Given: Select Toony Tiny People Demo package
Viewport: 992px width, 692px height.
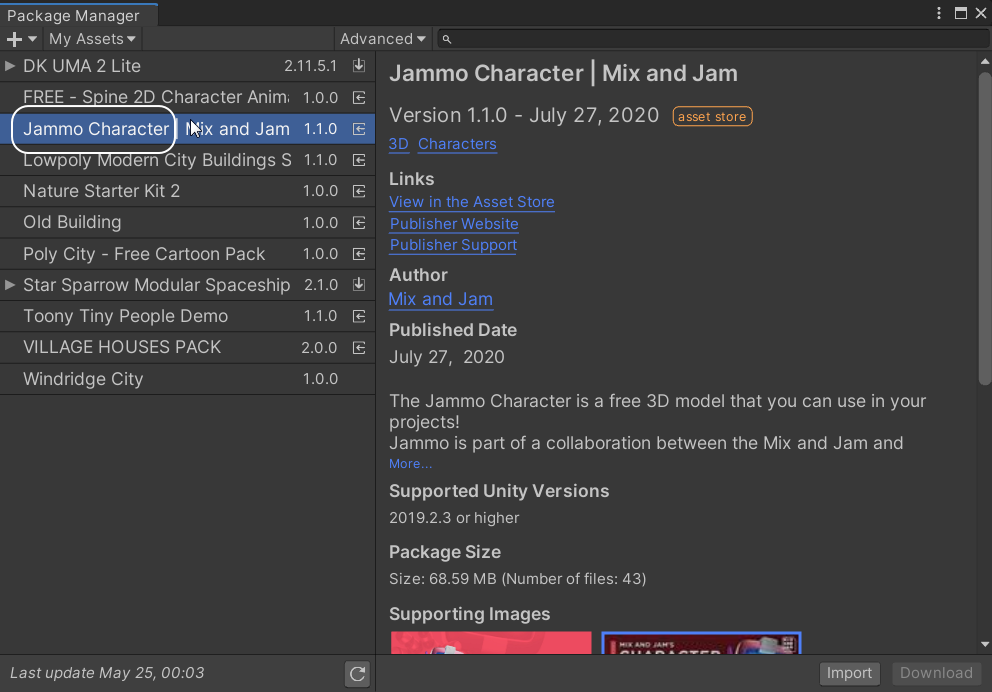Looking at the screenshot, I should point(187,316).
